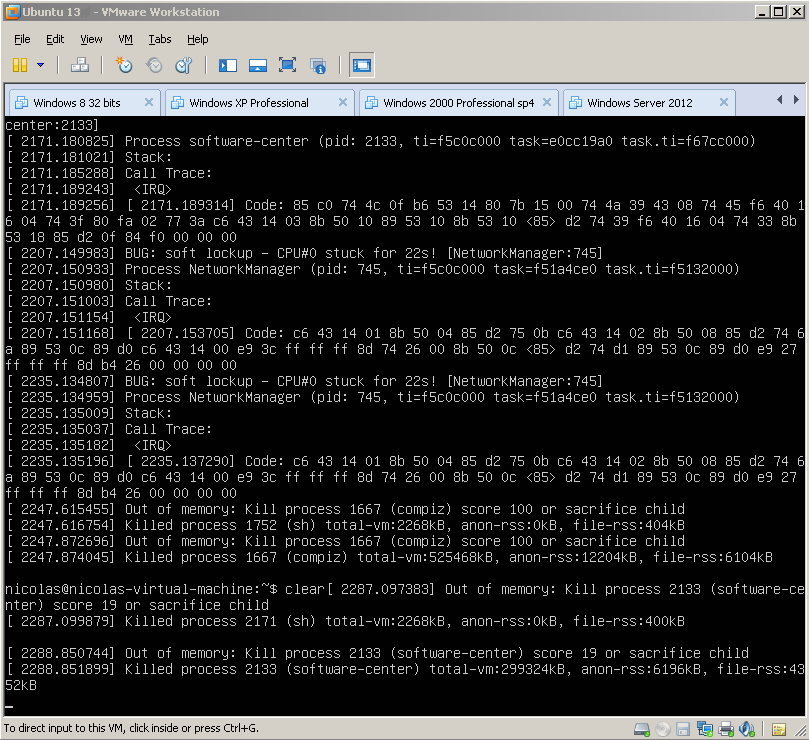
Task: Open the Help menu
Action: pyautogui.click(x=198, y=39)
